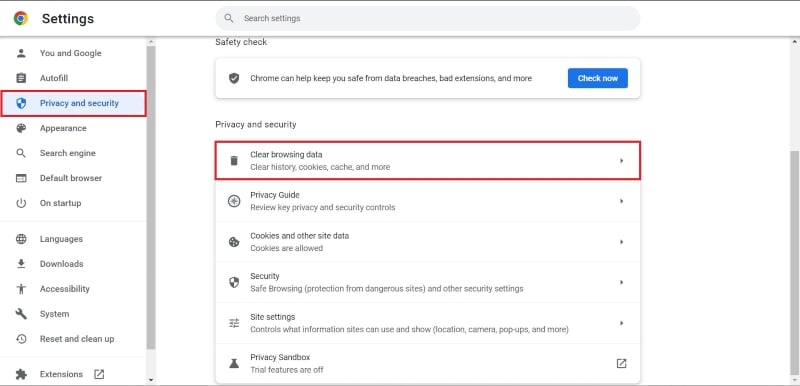
Task: Click the Privacy Sandbox flask icon
Action: click(234, 363)
